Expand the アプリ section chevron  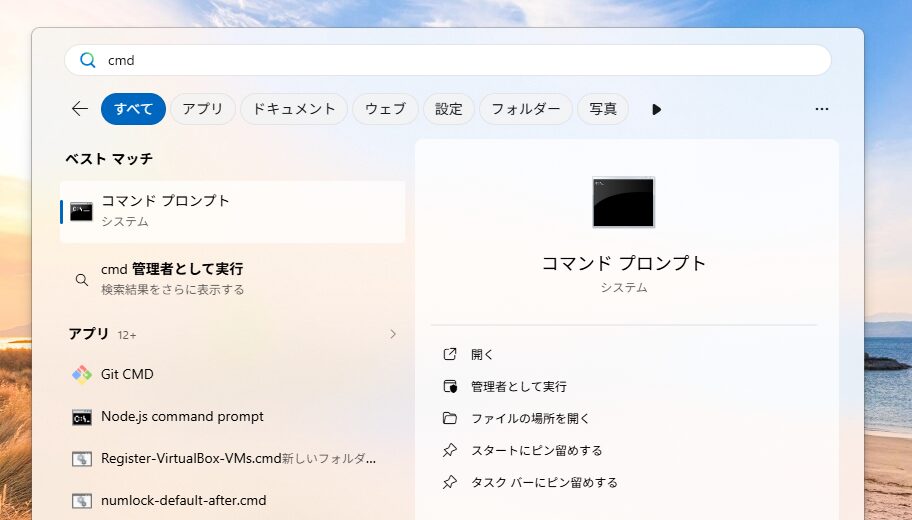393,334
